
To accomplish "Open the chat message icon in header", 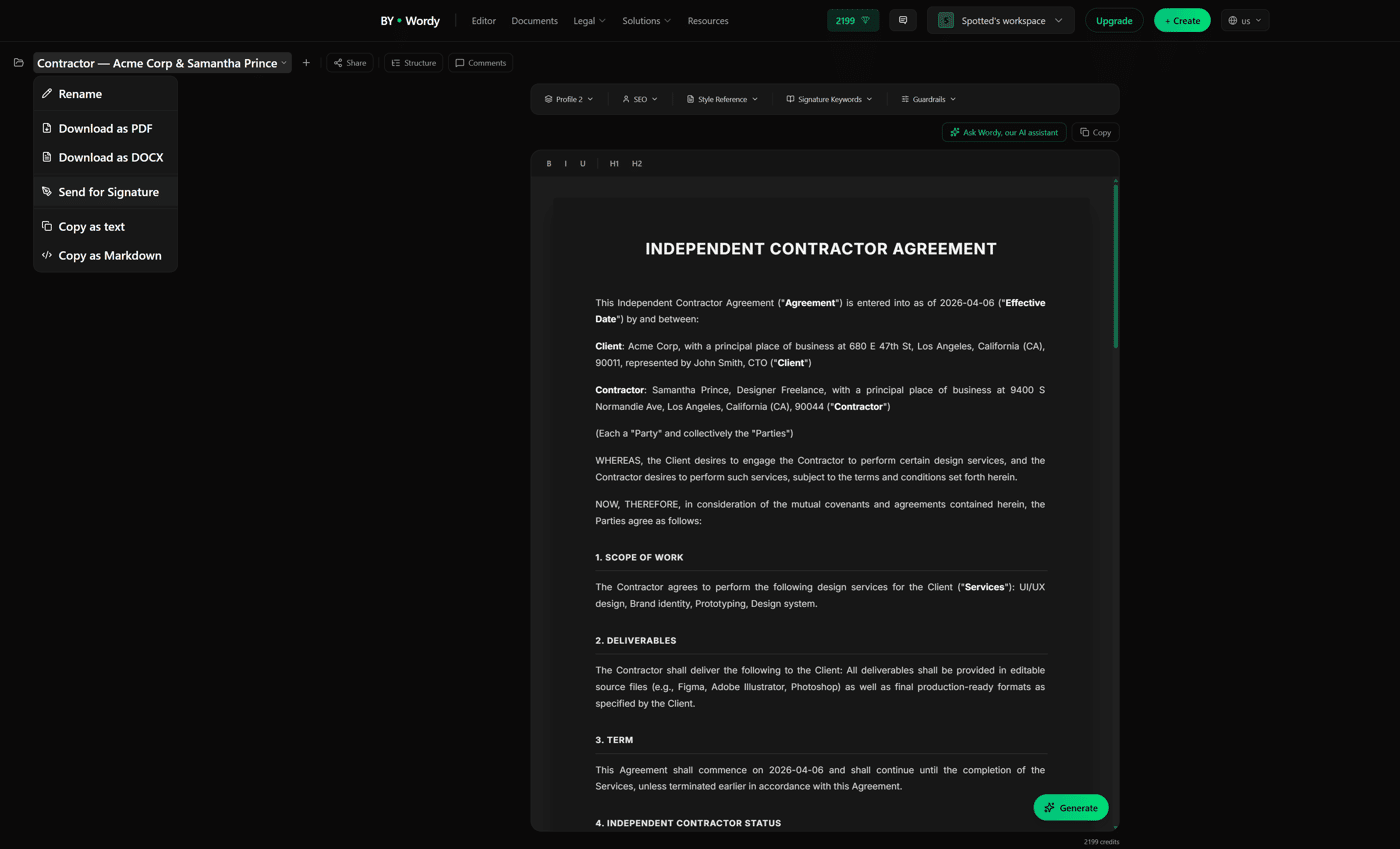I will coord(903,20).
